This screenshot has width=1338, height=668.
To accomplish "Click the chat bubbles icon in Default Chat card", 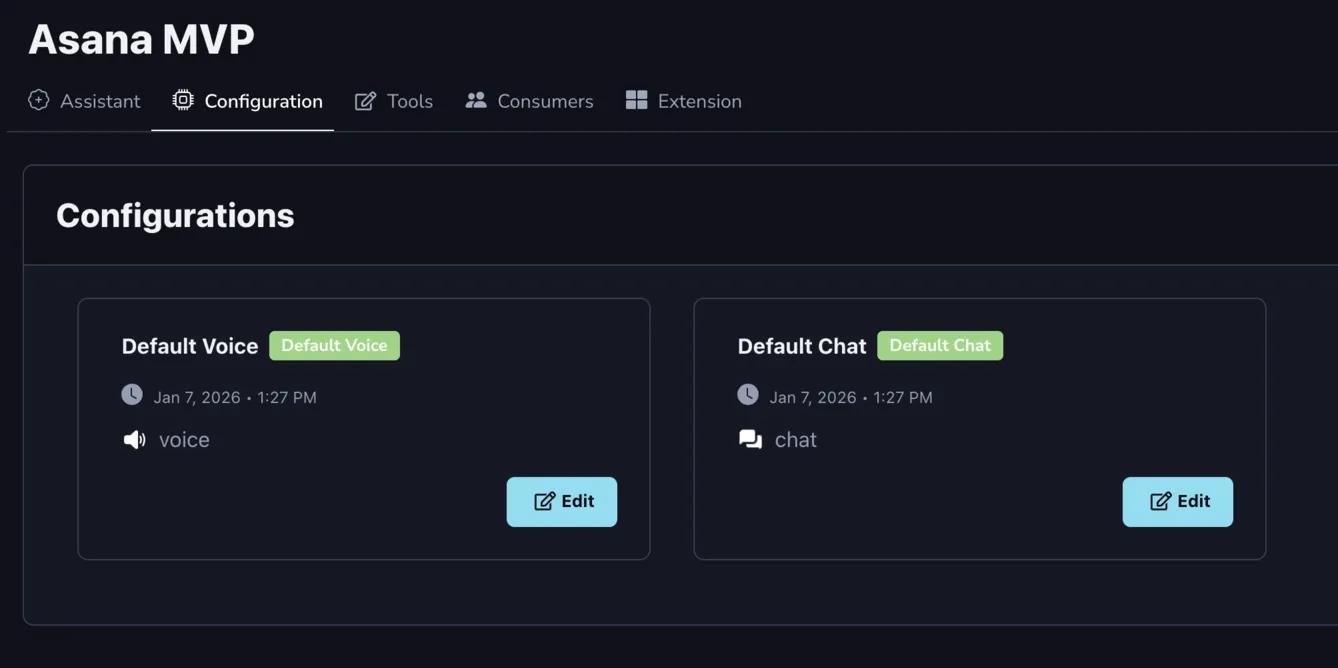I will 750,440.
